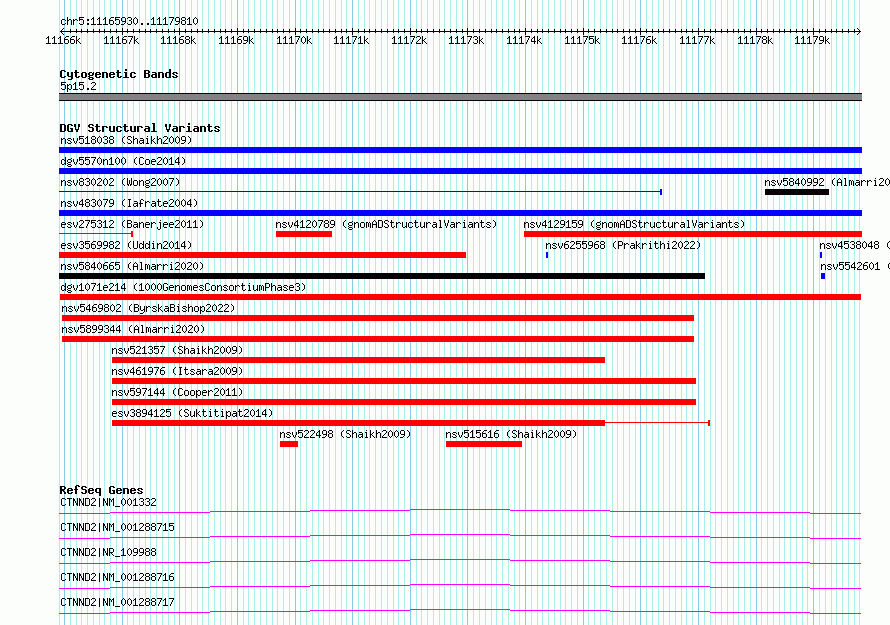
Task: Click the nsv4129159 (gnomADStructuralVariants) label
Action: [x=635, y=224]
